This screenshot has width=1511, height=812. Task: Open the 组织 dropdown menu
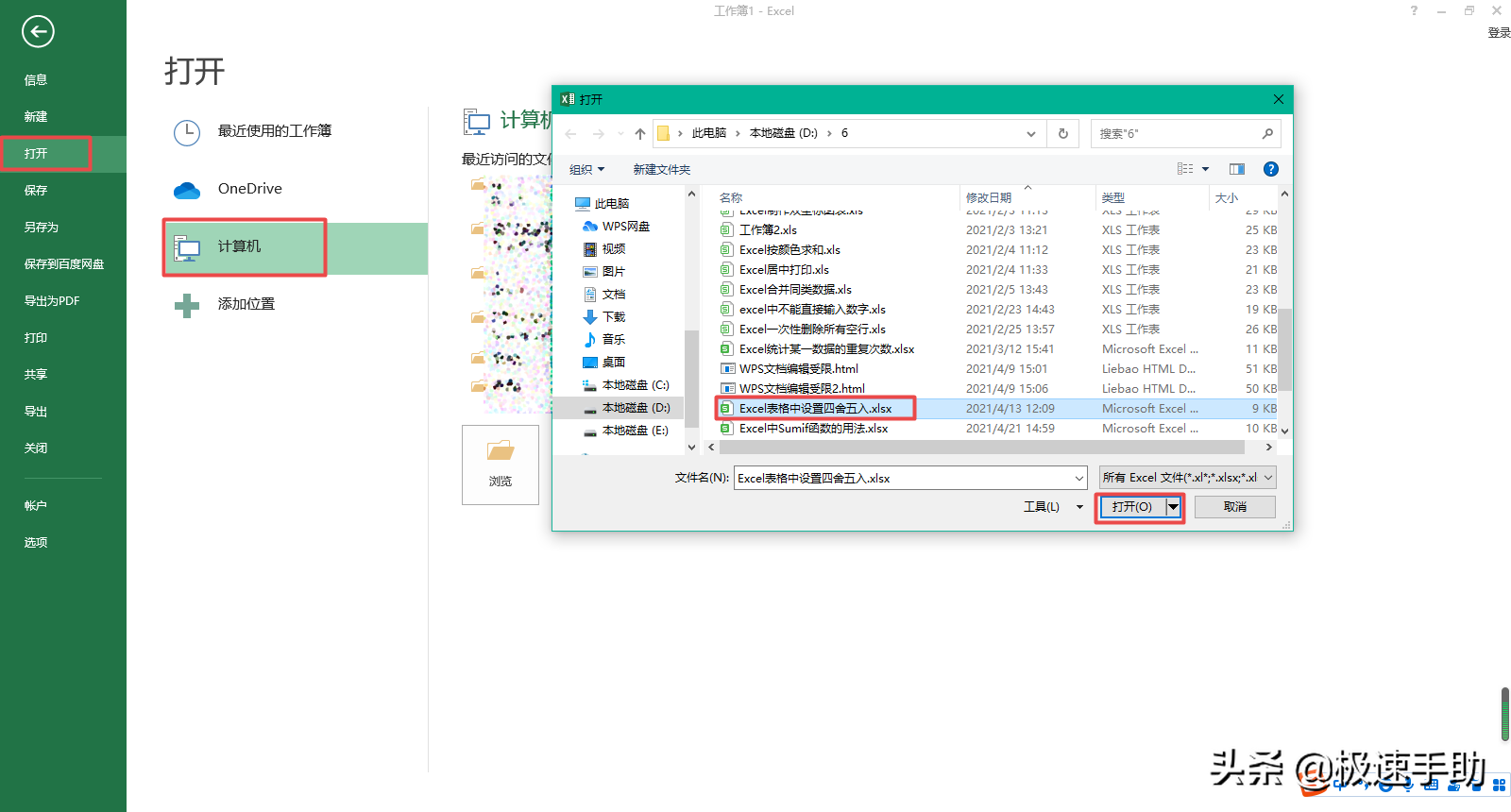pos(586,170)
